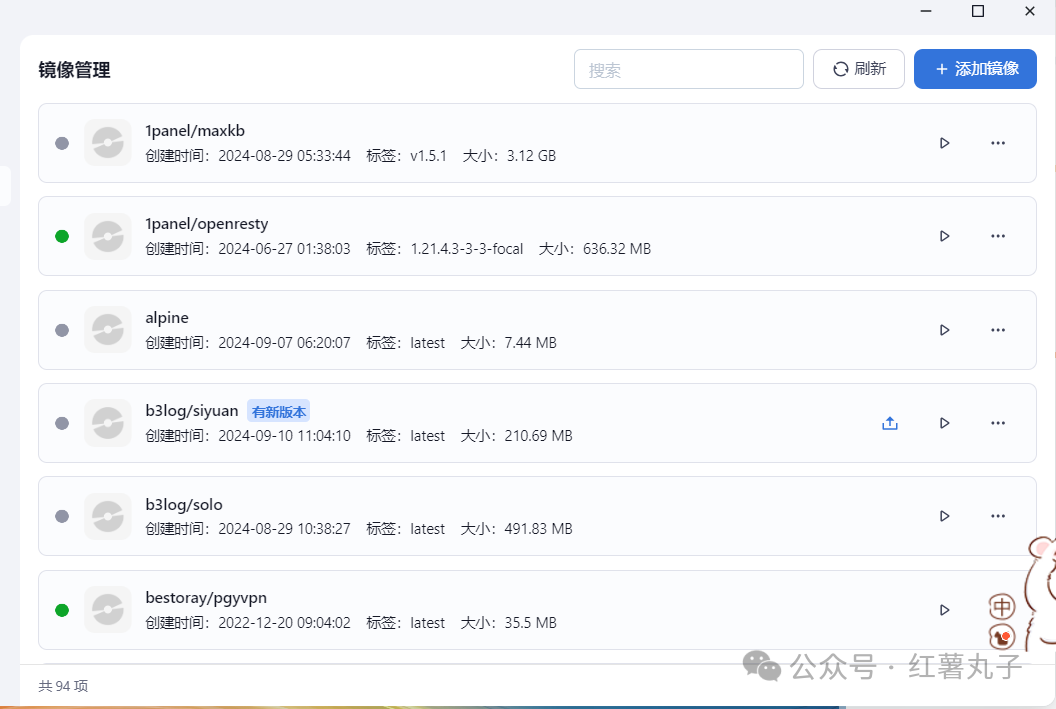Select the alpine image name

pos(167,318)
